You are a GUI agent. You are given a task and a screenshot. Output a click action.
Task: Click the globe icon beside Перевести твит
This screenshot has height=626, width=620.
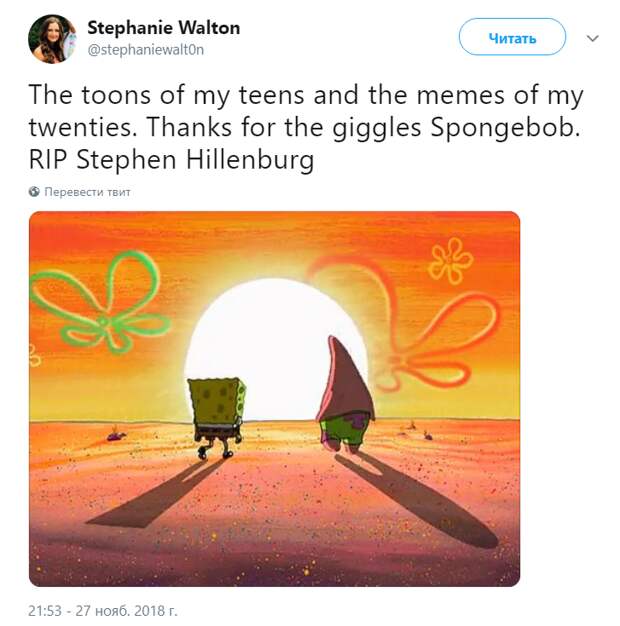(x=34, y=192)
